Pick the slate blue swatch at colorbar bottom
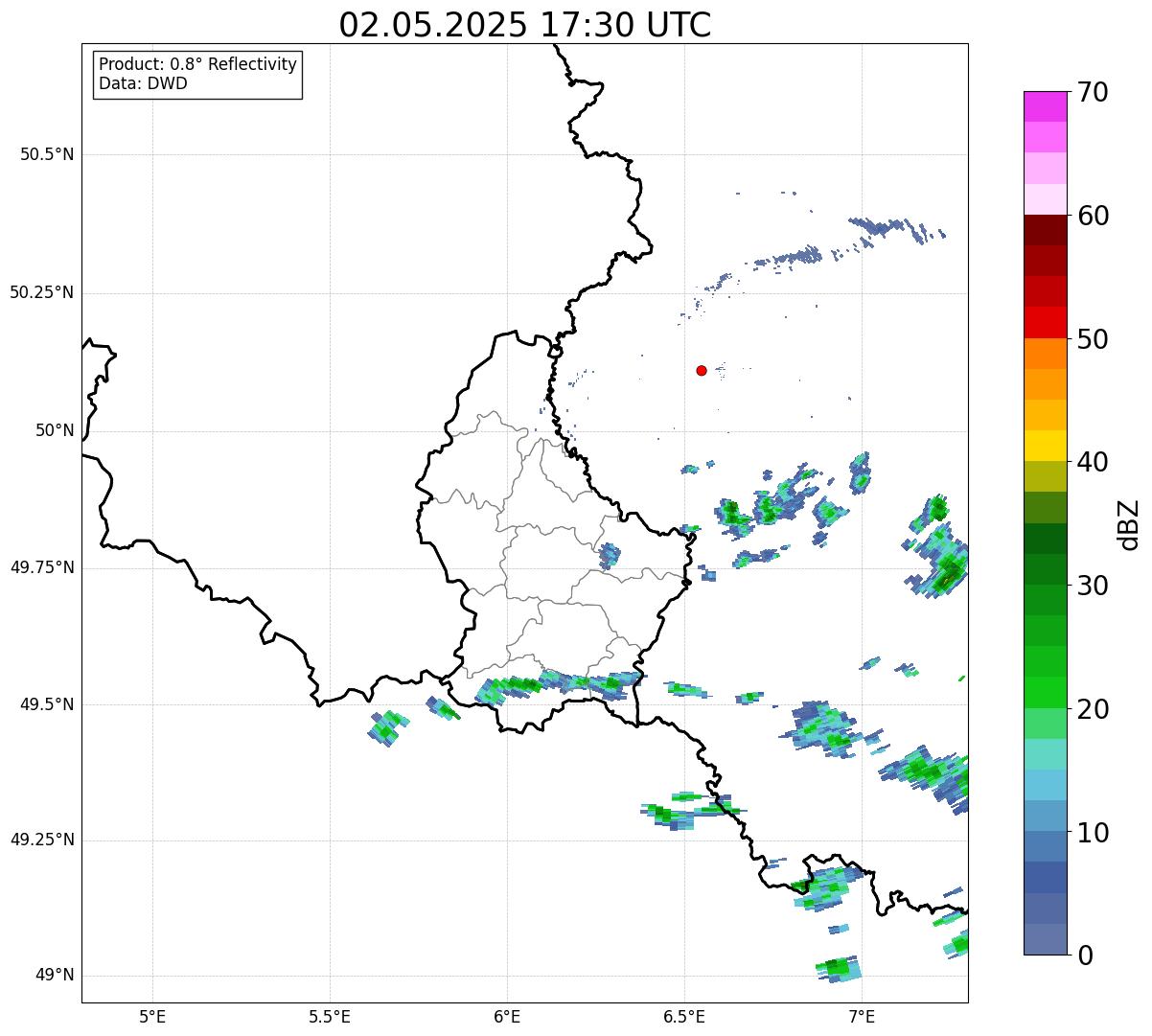This screenshot has width=1152, height=1036. tap(1046, 939)
